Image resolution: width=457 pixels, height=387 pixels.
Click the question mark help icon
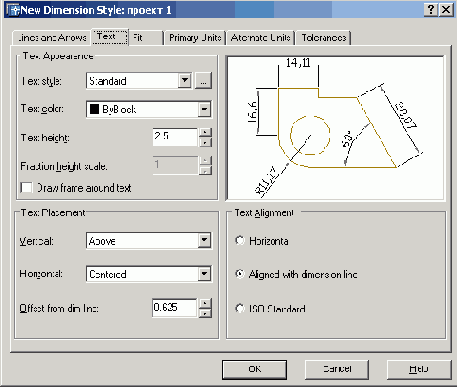click(x=431, y=10)
